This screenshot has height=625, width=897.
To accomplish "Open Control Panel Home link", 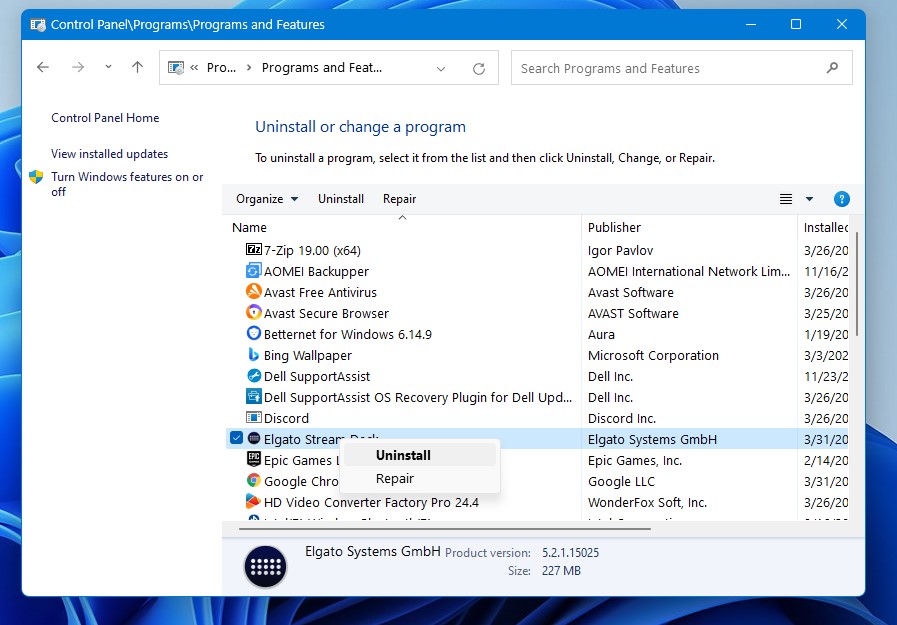I will coord(105,118).
